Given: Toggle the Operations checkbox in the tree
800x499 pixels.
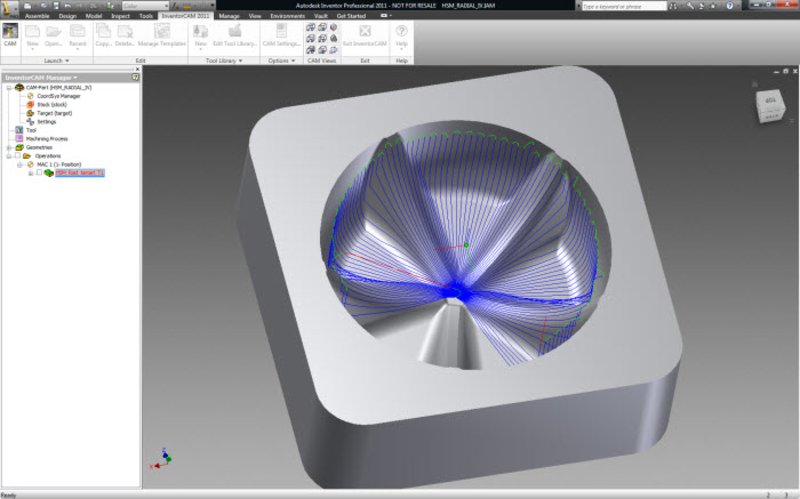Looking at the screenshot, I should pos(17,155).
